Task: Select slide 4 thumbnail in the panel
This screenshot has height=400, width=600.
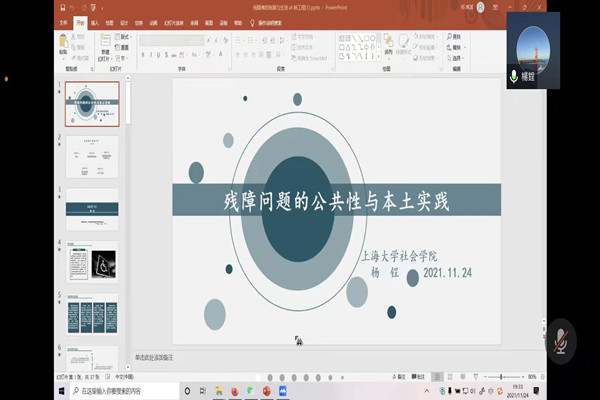Action: [x=92, y=260]
